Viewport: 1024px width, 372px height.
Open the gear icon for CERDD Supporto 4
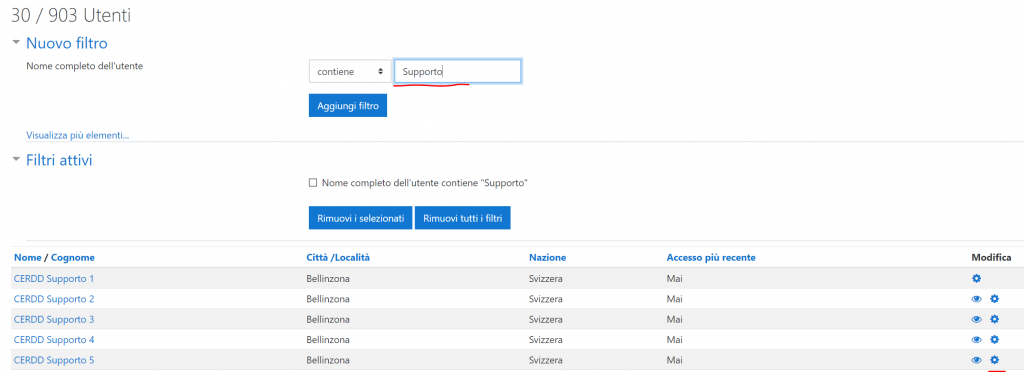point(995,339)
